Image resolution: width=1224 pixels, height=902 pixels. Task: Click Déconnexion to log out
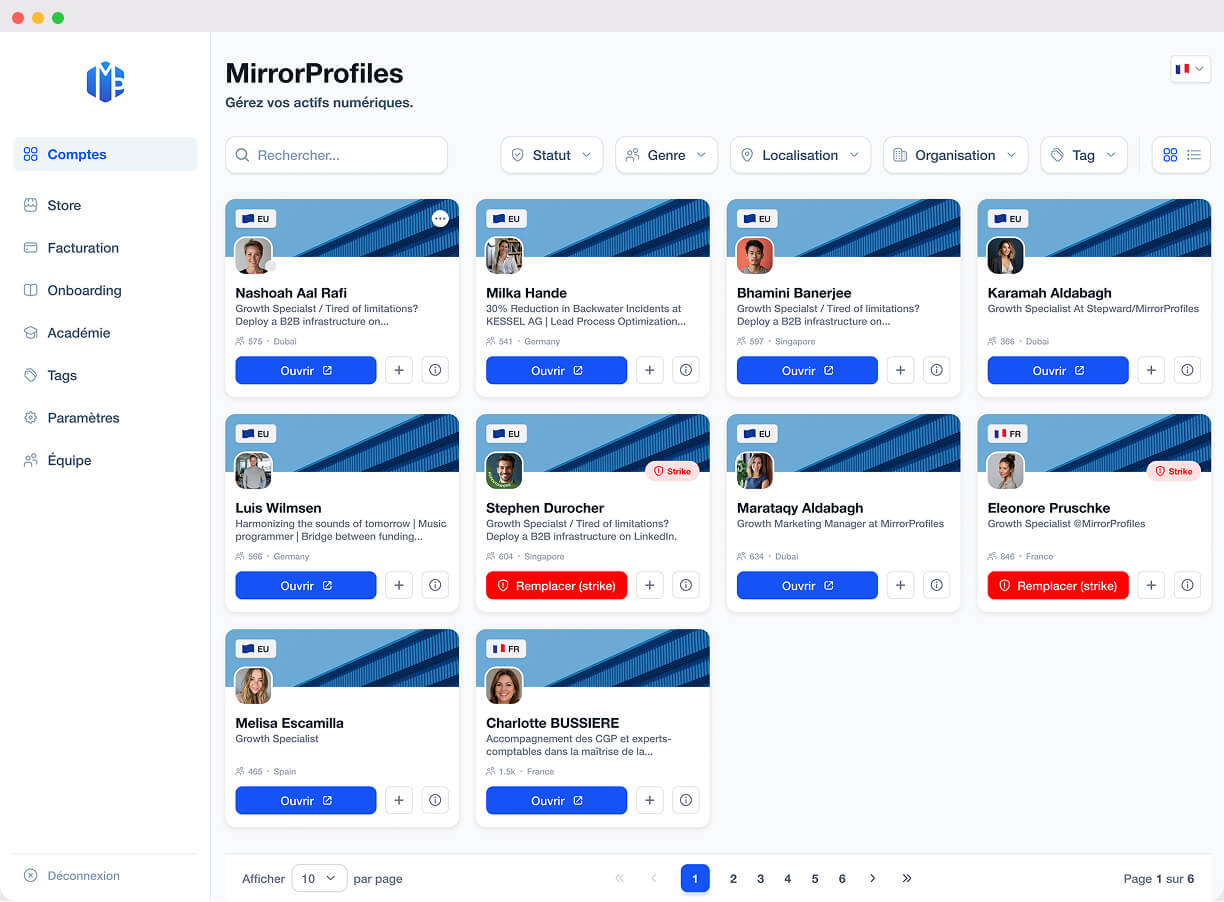coord(71,875)
